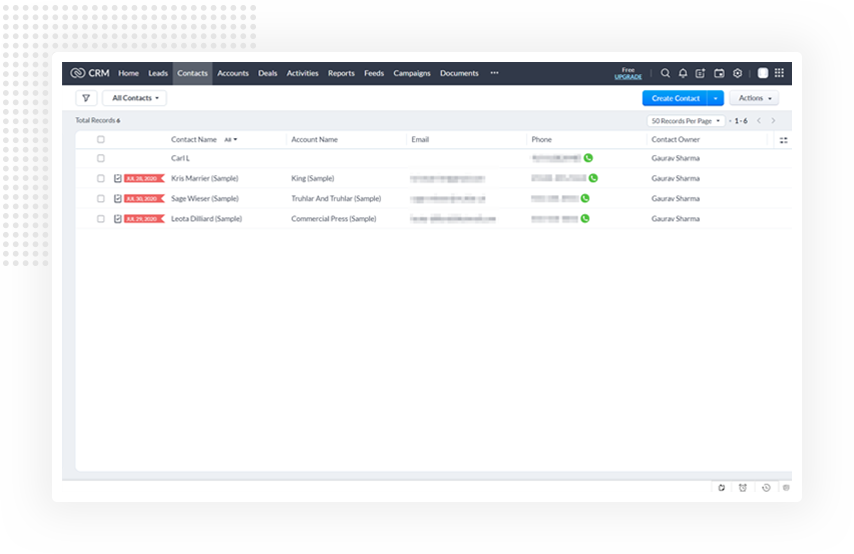The width and height of the screenshot is (854, 554).
Task: Open the notifications bell
Action: click(x=682, y=73)
